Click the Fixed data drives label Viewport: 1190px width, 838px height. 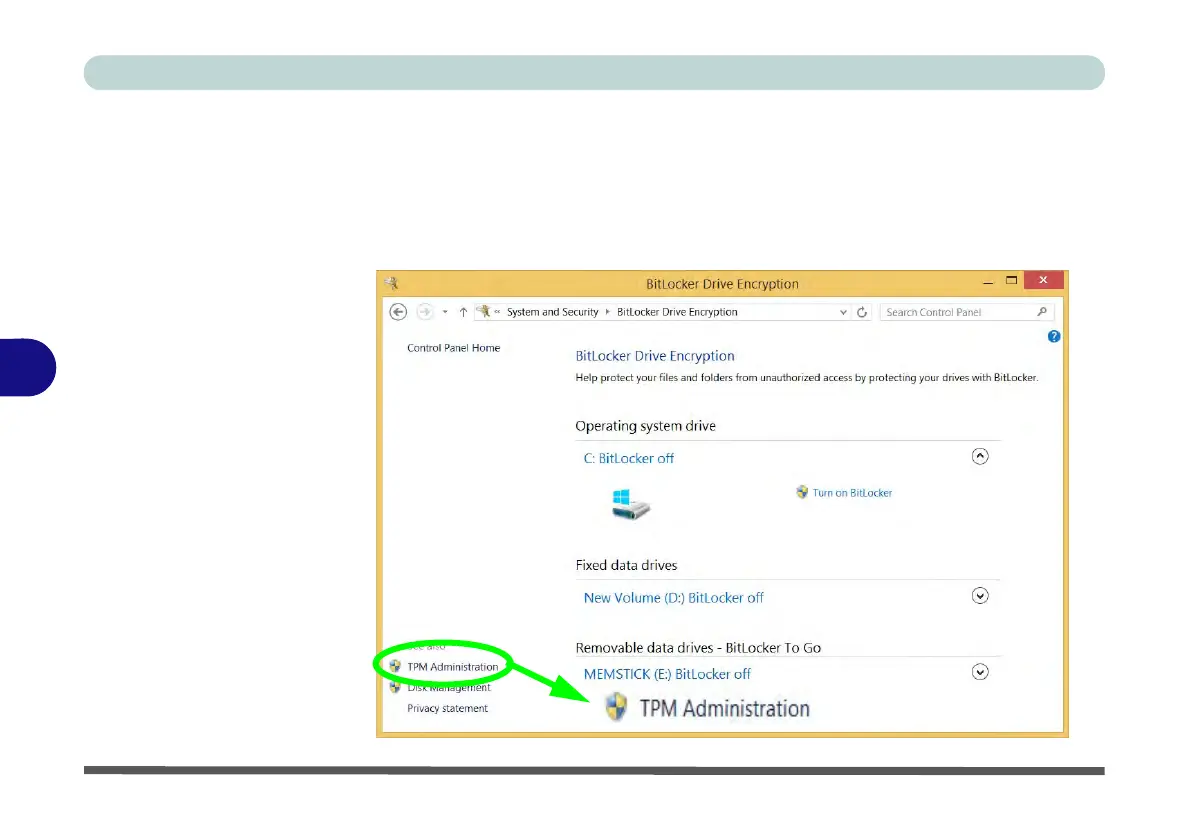click(x=626, y=565)
